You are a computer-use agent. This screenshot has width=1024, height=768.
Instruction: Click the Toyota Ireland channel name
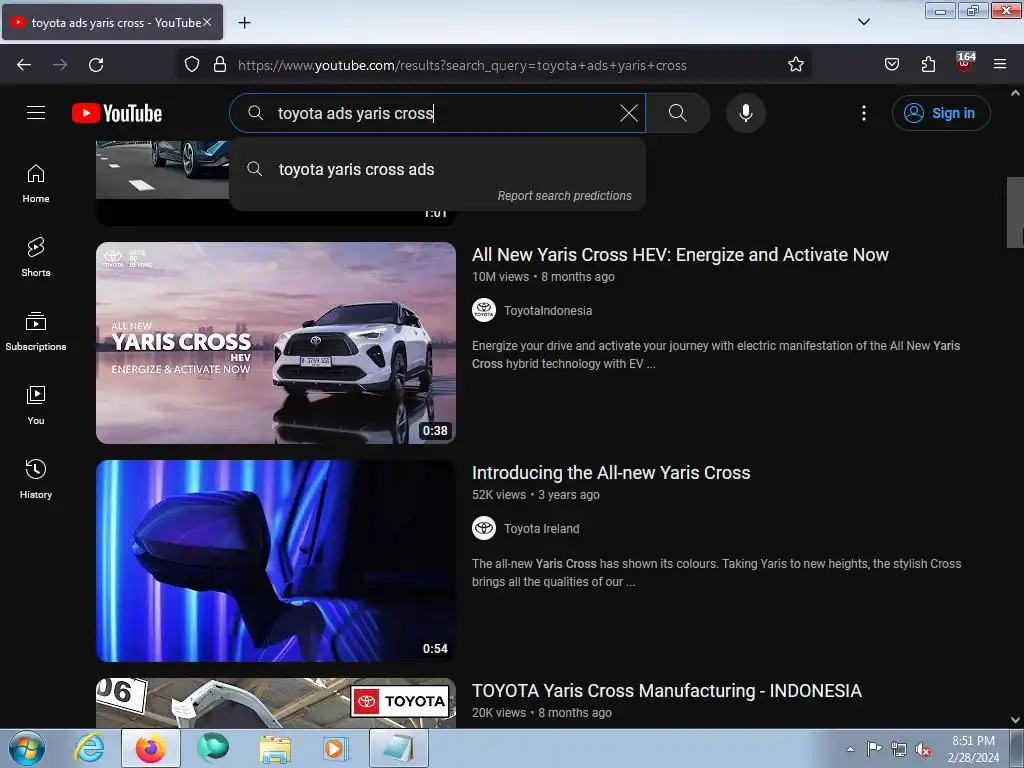541,529
